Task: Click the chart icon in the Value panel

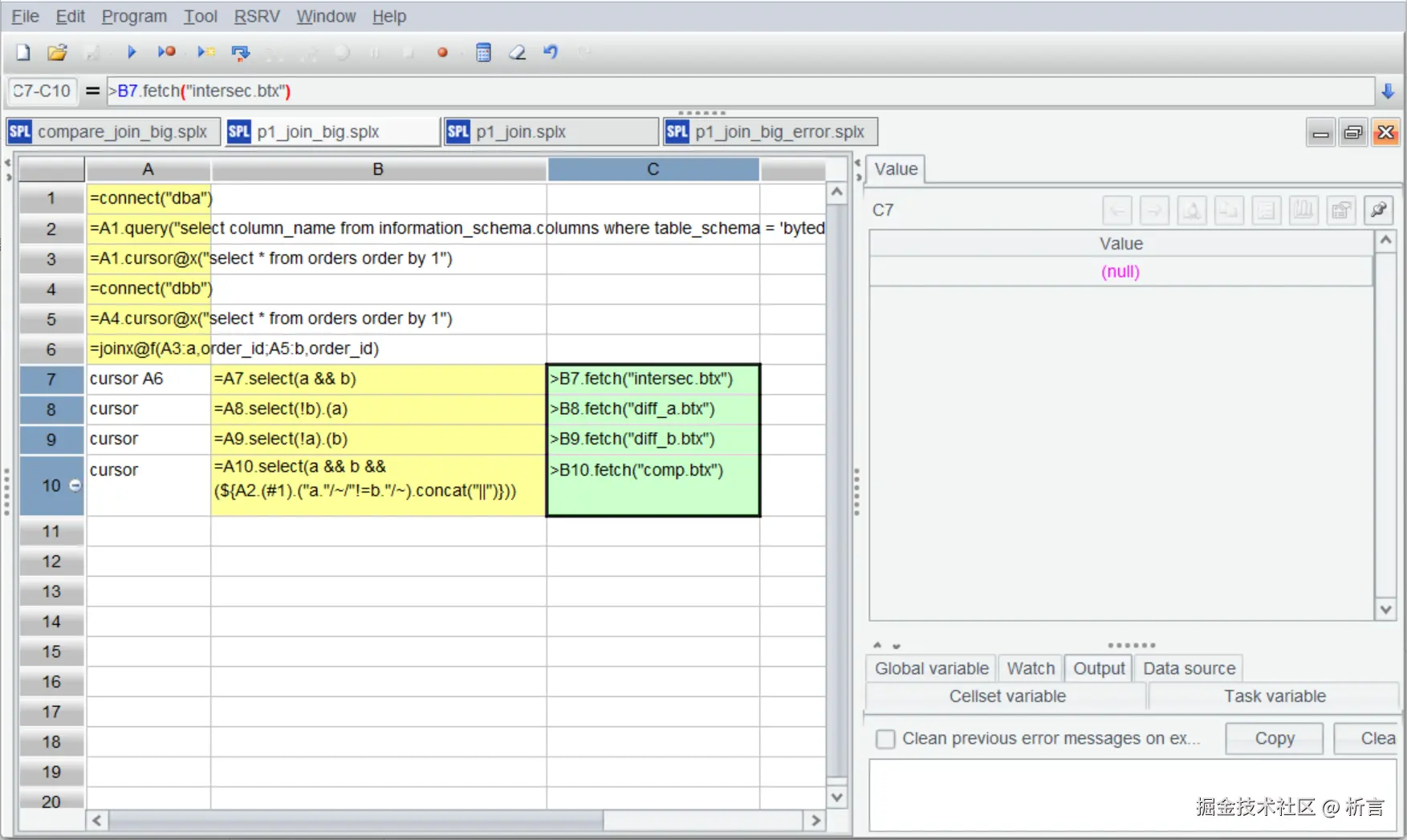Action: coord(1303,210)
